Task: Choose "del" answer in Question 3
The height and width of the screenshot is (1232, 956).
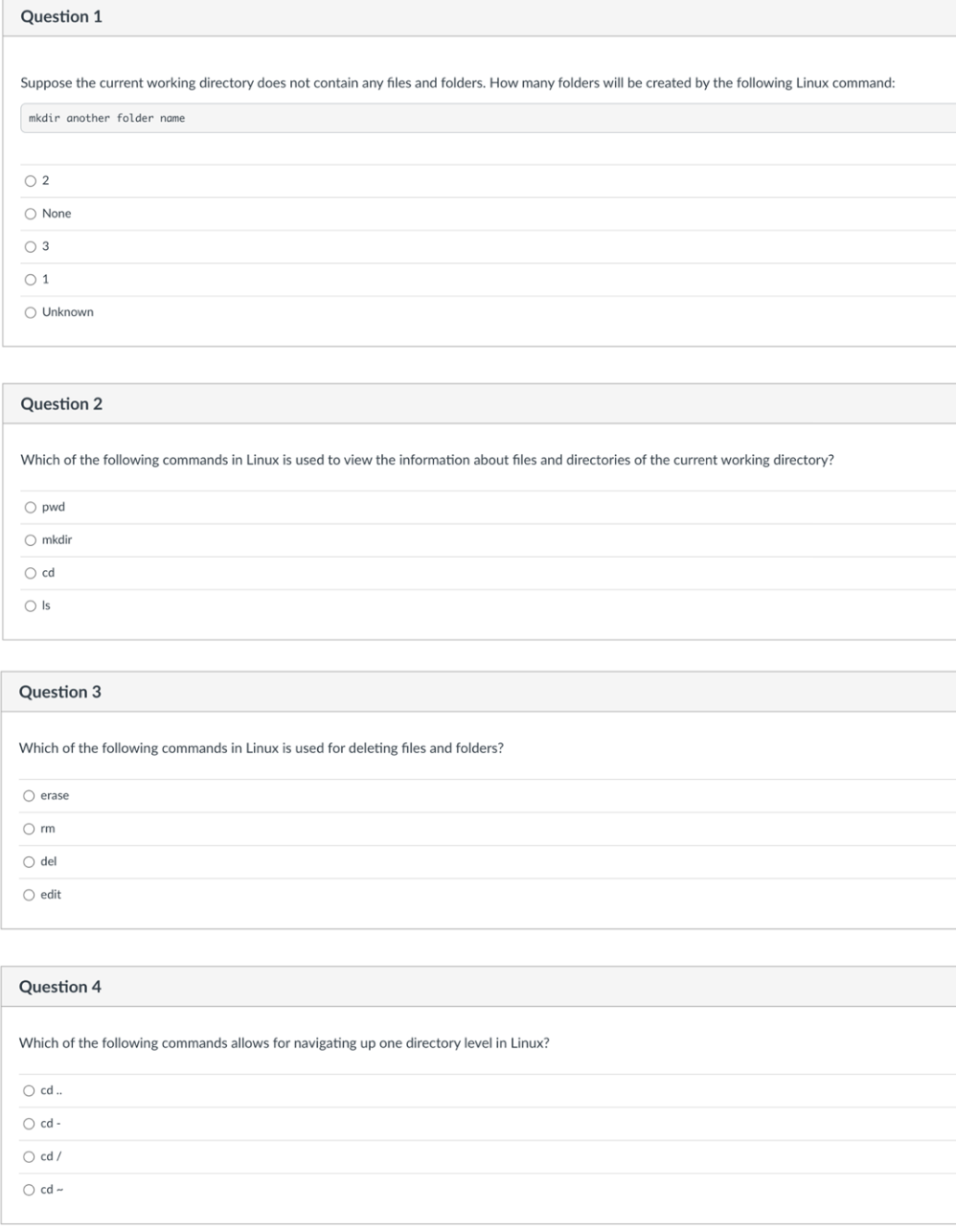Action: coord(30,861)
